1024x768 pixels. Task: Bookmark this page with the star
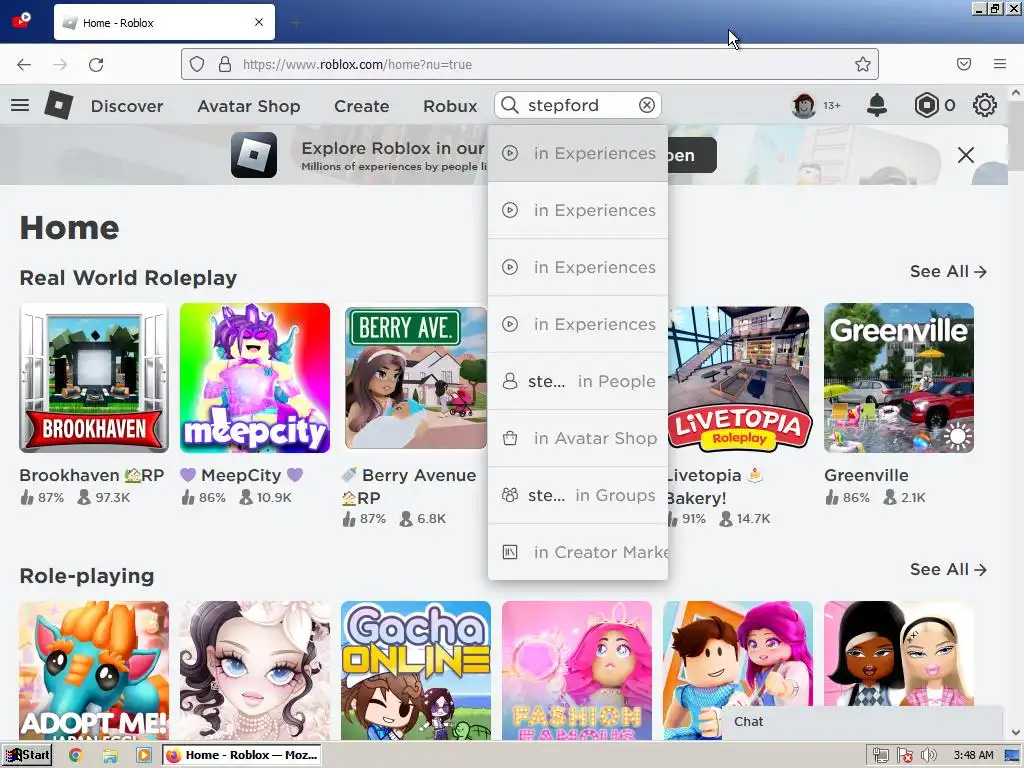[x=863, y=64]
